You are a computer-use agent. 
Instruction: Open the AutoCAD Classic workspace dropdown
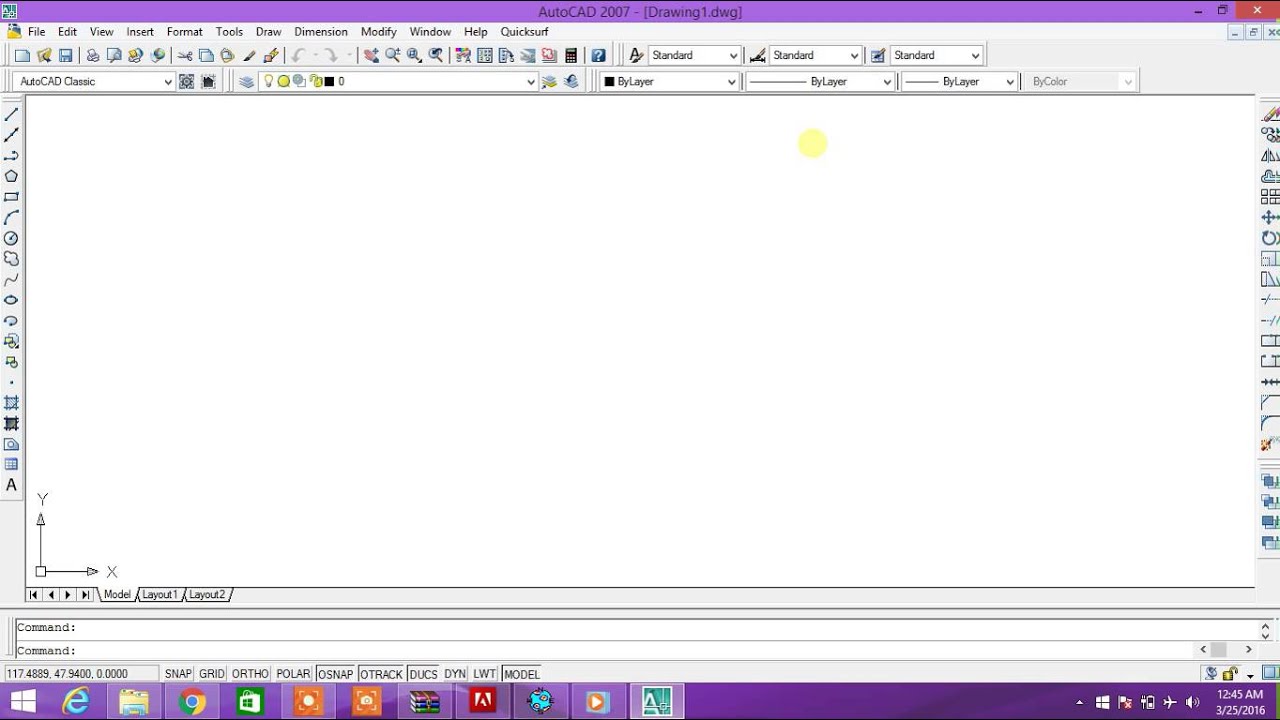coord(167,82)
